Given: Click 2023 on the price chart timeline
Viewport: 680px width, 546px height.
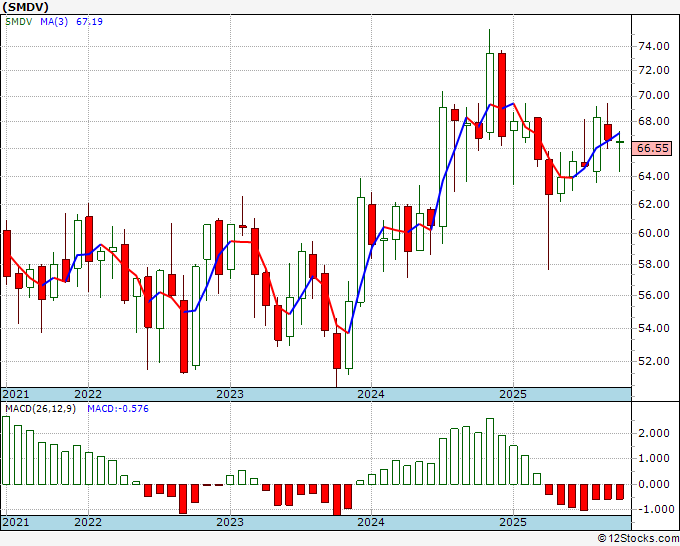Looking at the screenshot, I should coord(230,394).
